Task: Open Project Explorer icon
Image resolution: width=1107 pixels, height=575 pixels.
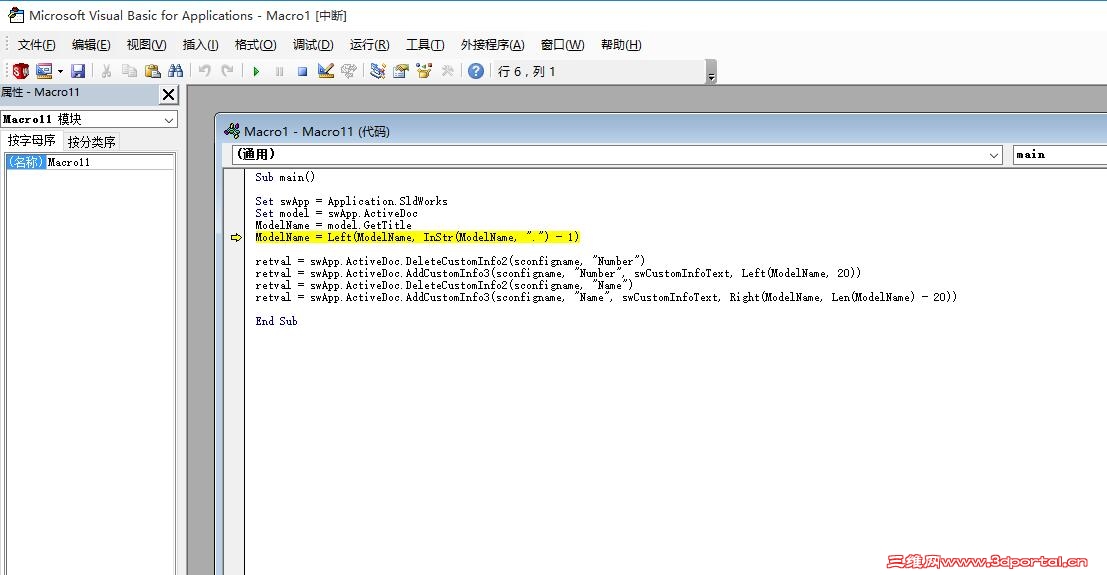Action: tap(378, 71)
